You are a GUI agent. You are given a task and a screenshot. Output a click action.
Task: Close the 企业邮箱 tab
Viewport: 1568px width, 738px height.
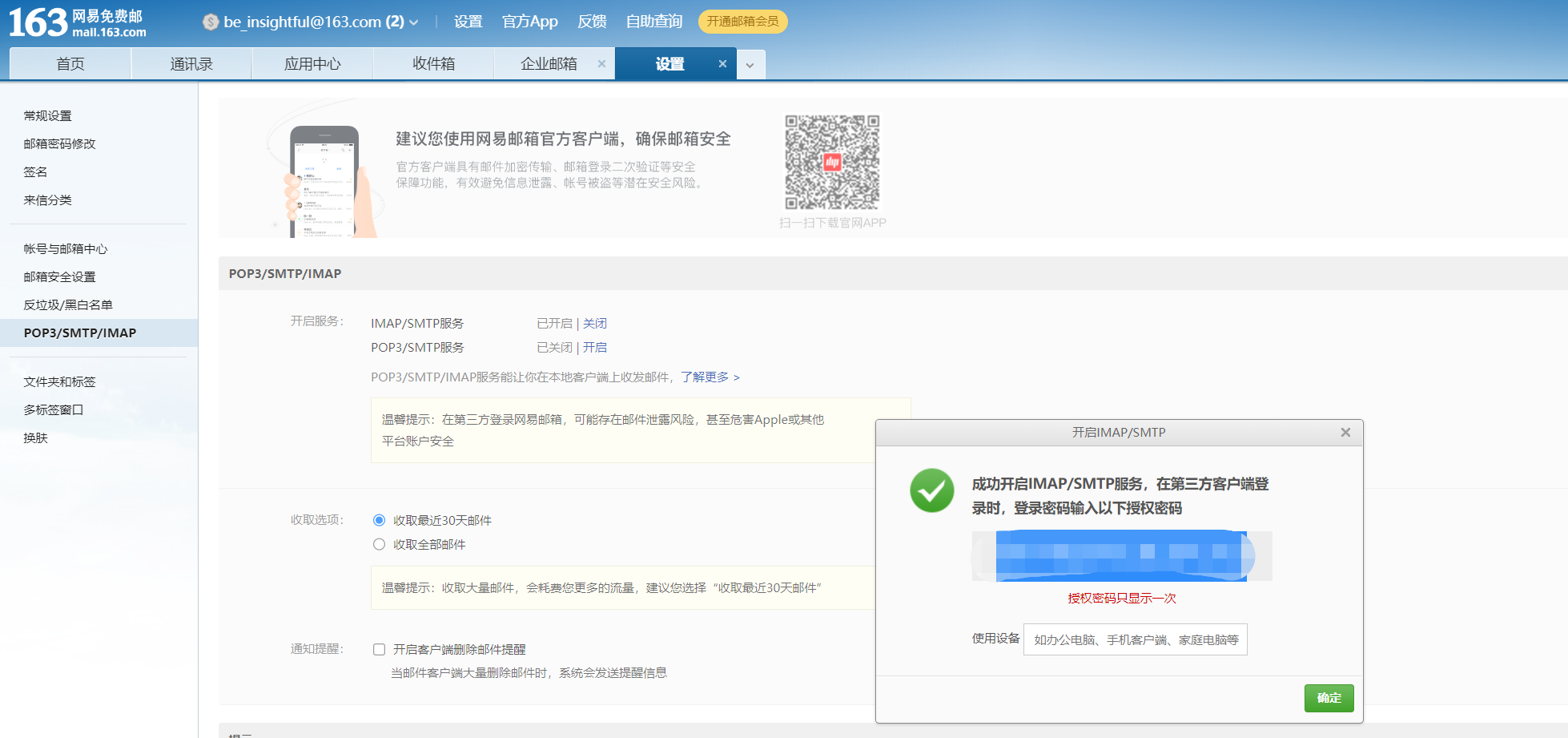[601, 64]
